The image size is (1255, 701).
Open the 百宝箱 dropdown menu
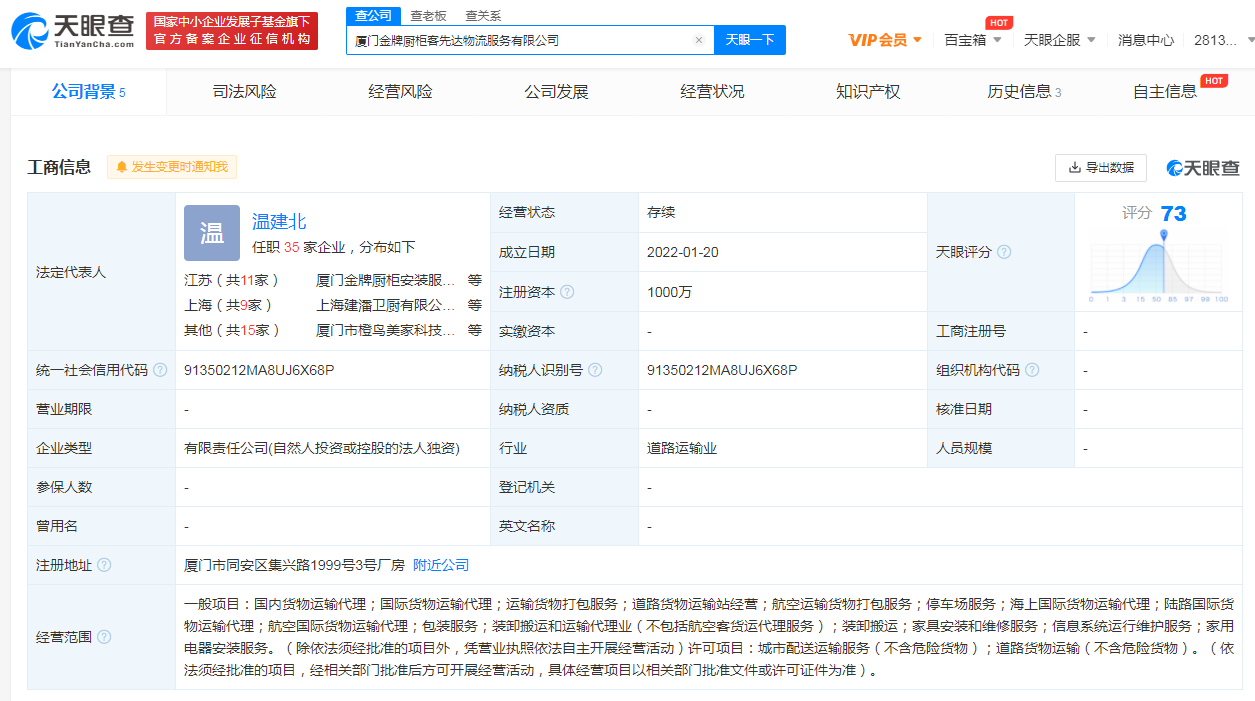[972, 40]
